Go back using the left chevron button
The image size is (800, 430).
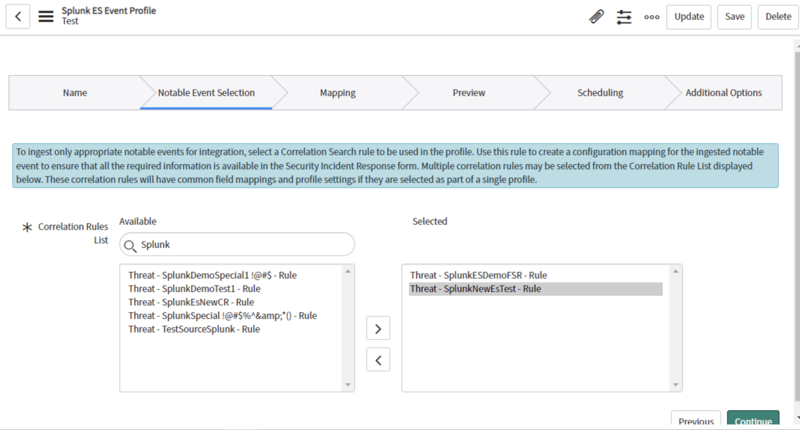18,16
